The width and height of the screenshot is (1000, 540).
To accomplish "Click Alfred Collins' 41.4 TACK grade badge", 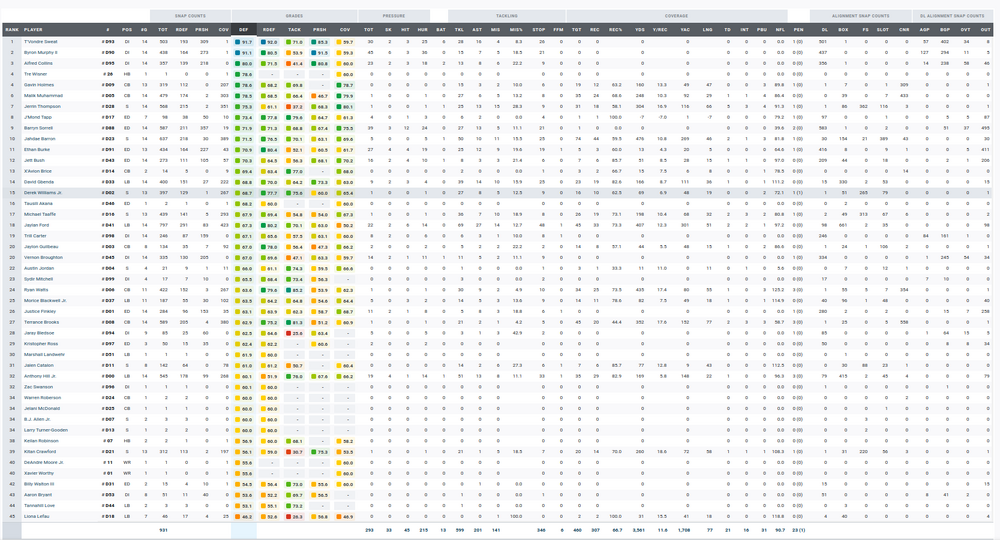I will (x=294, y=63).
